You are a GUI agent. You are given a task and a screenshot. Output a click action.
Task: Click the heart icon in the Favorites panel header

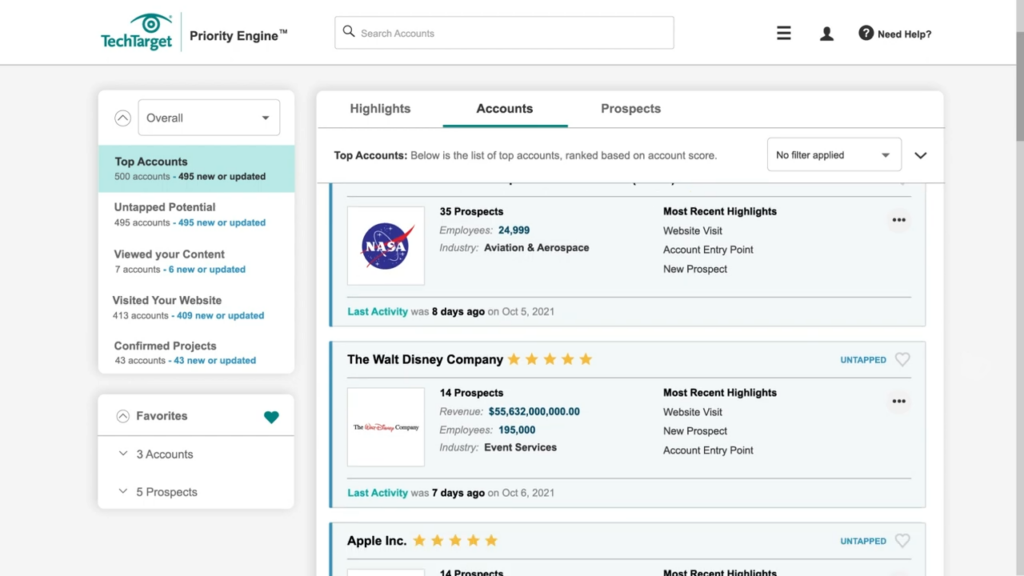click(271, 416)
